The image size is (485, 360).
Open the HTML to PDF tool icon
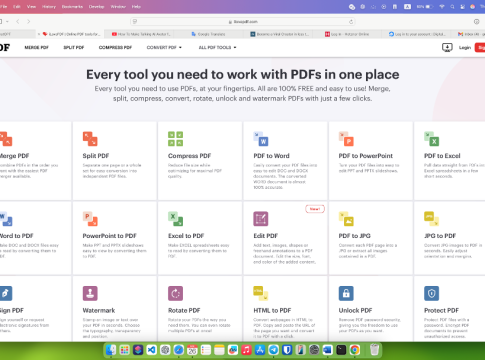(261, 293)
